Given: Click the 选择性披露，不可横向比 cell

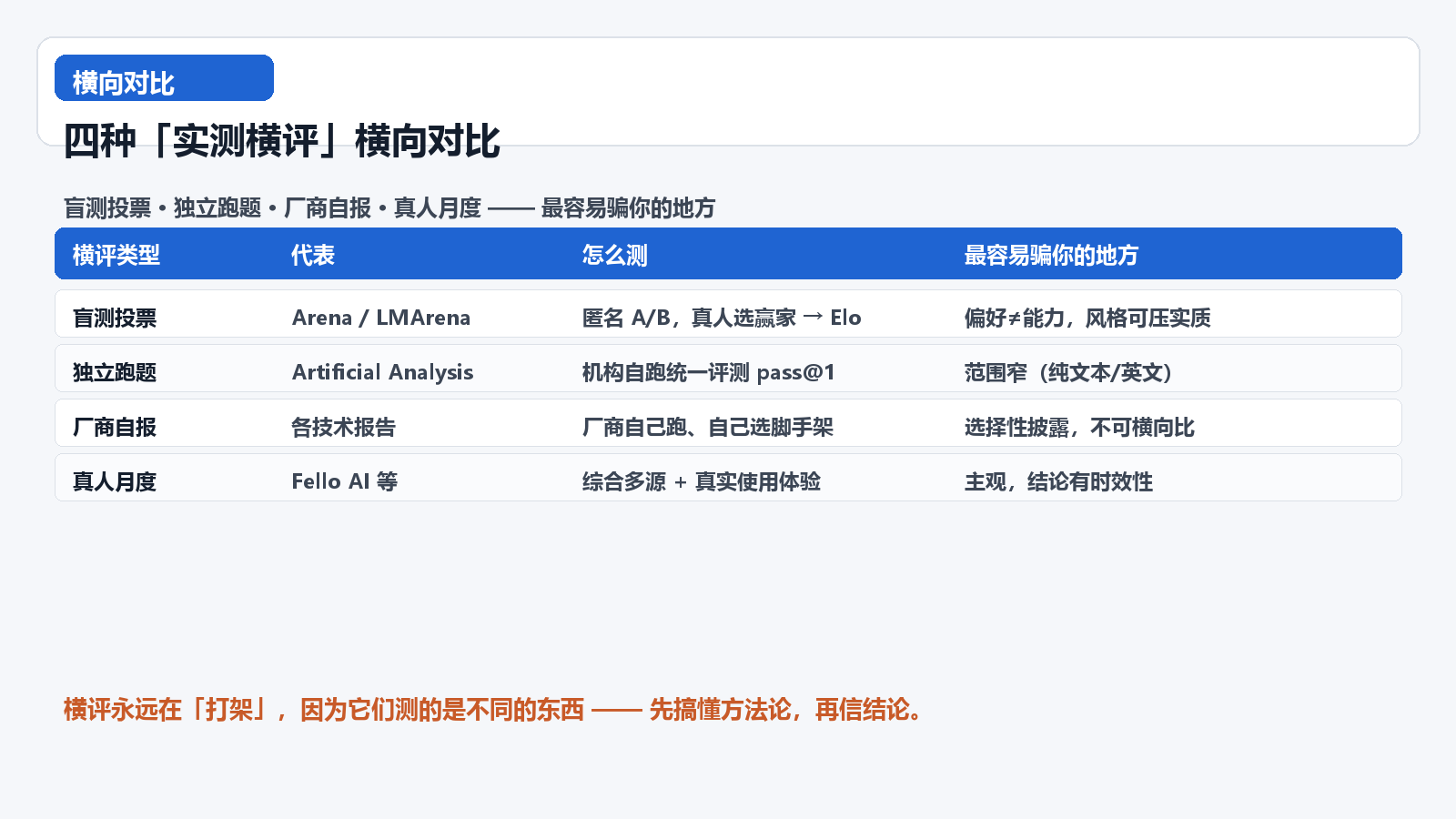Looking at the screenshot, I should [1079, 427].
